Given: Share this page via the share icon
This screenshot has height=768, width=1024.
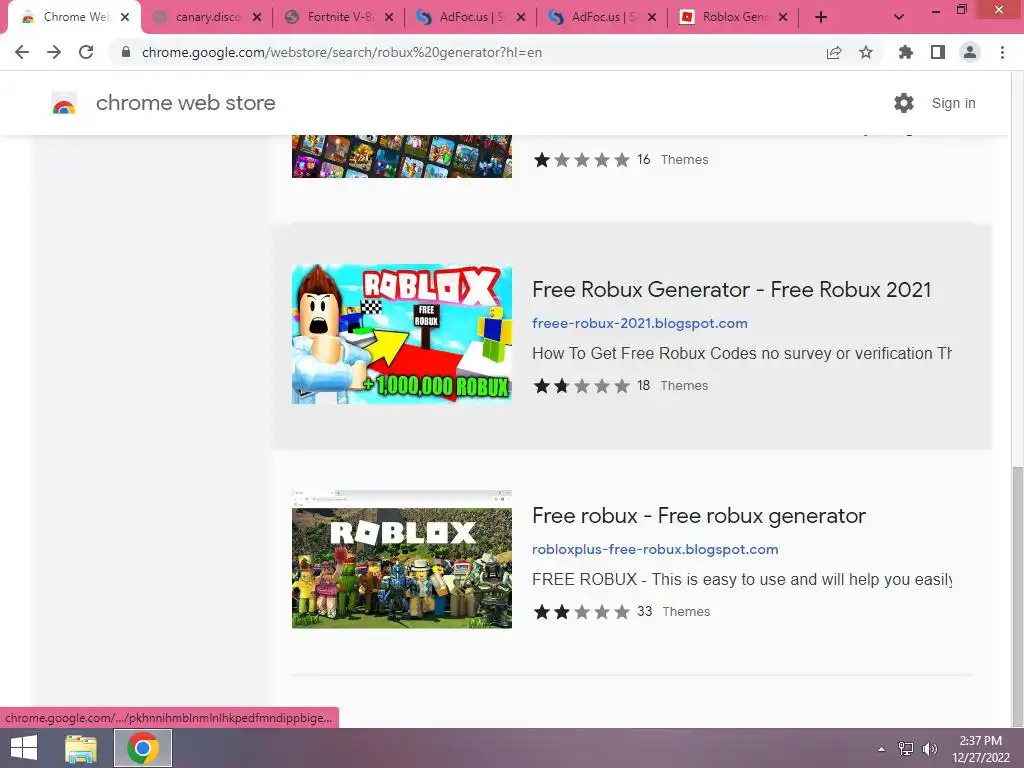Looking at the screenshot, I should [834, 52].
